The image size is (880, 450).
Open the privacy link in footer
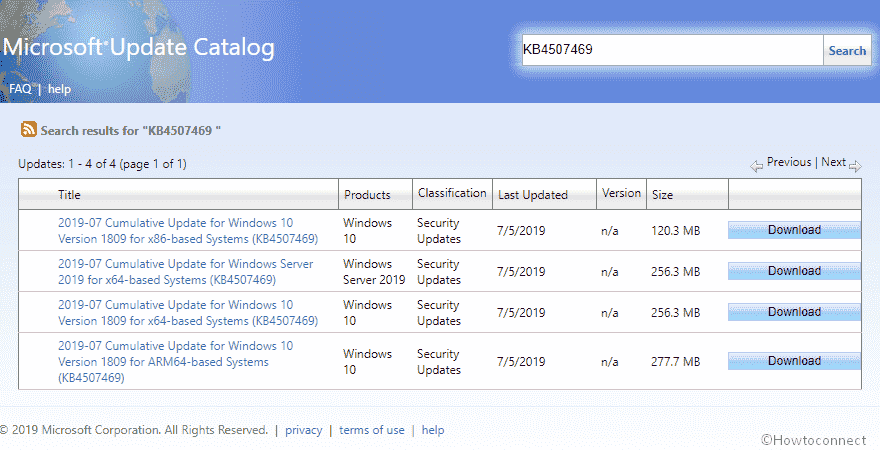pyautogui.click(x=304, y=430)
